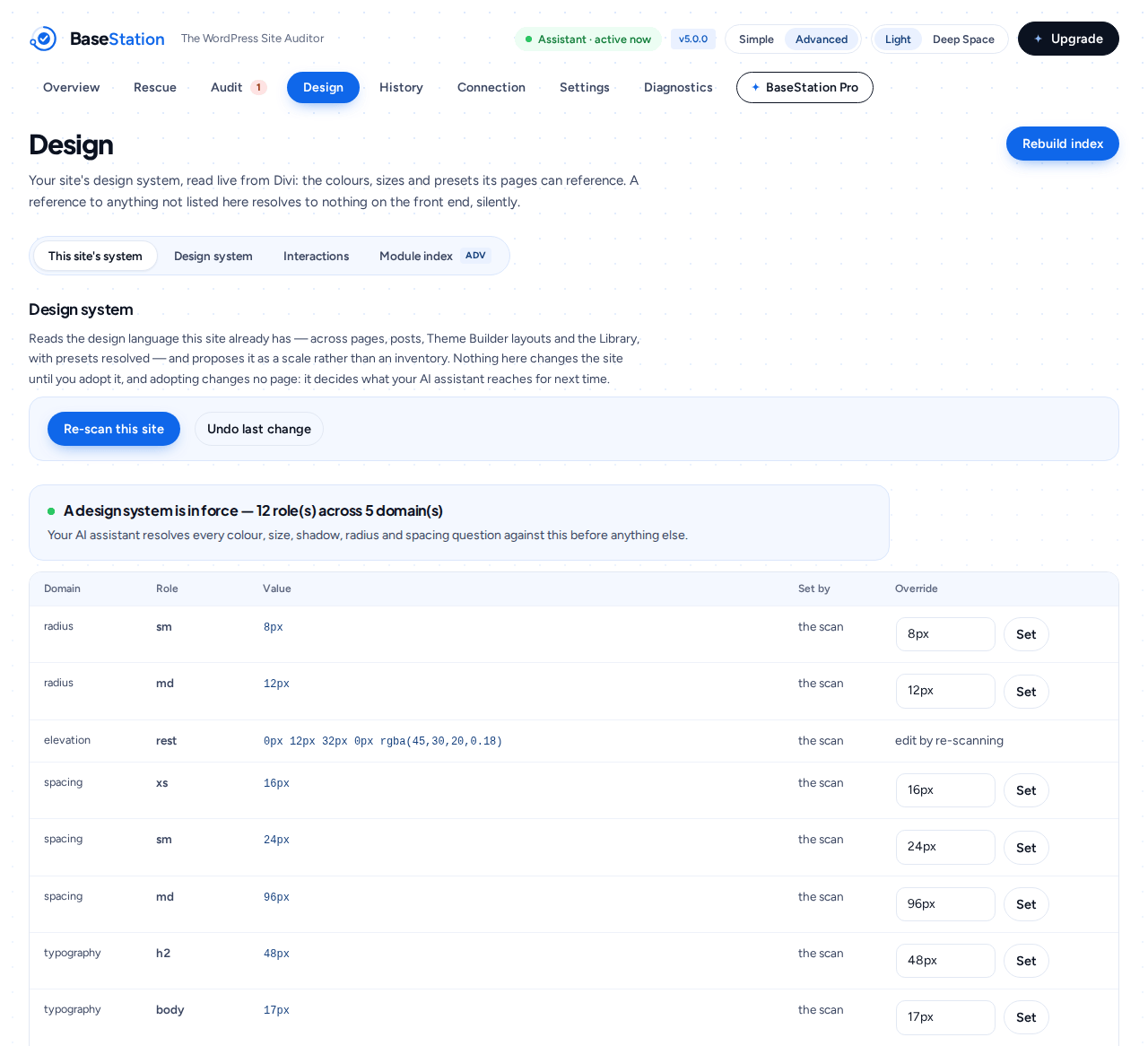Click the BaseStation logo icon

[x=43, y=39]
